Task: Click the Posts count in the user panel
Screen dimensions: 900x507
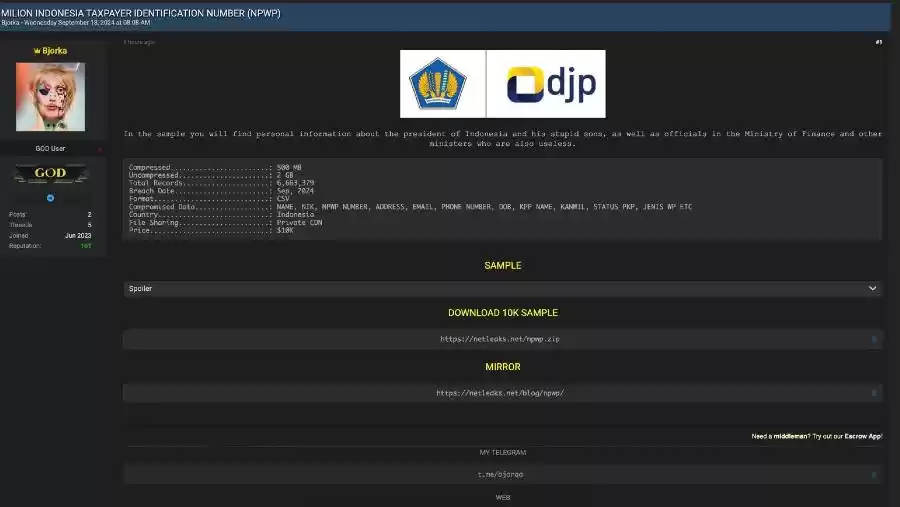Action: tap(89, 215)
